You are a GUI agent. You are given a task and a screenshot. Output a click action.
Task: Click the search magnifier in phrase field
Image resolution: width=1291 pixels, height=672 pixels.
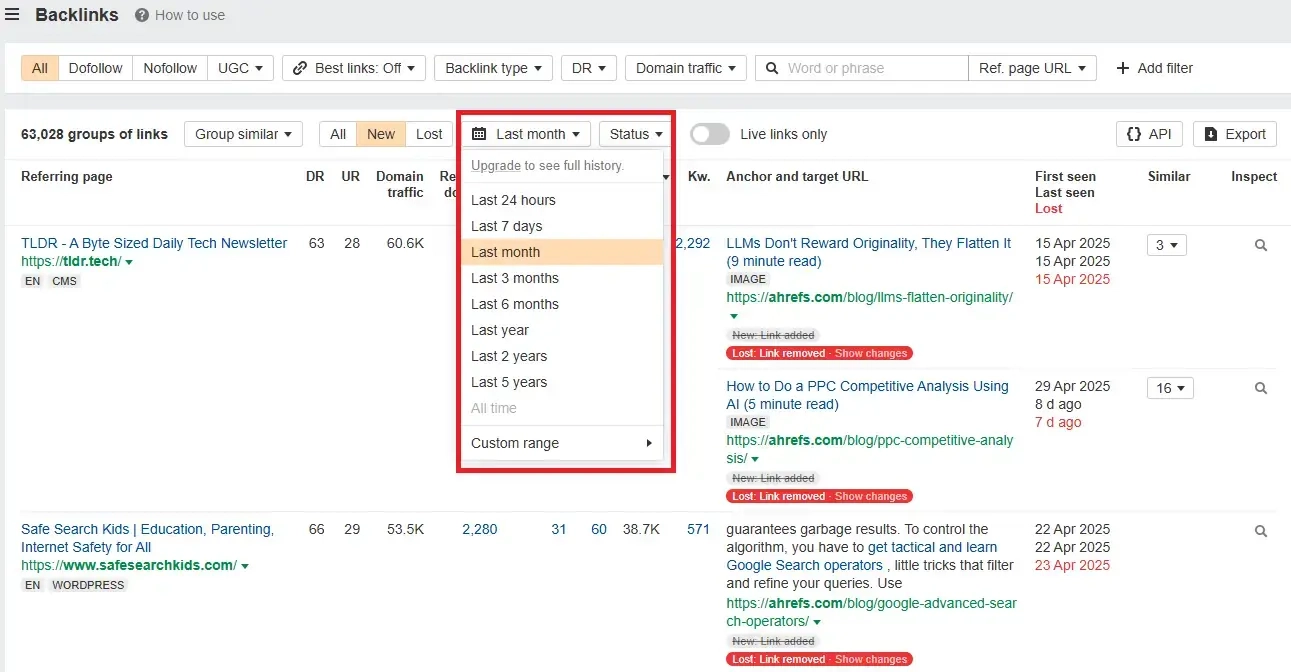click(771, 68)
